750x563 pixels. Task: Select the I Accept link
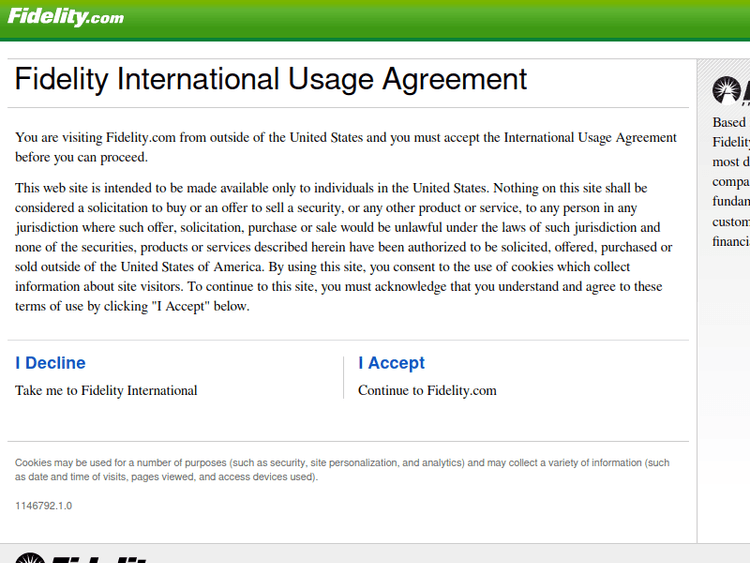tap(391, 363)
